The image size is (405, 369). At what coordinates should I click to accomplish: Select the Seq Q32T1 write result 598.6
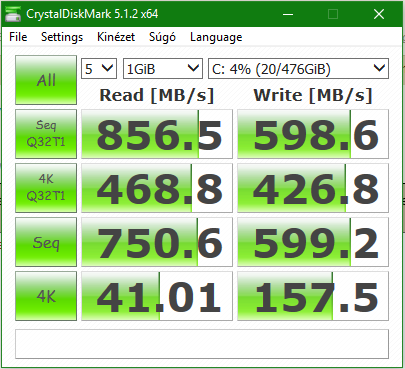click(x=313, y=134)
